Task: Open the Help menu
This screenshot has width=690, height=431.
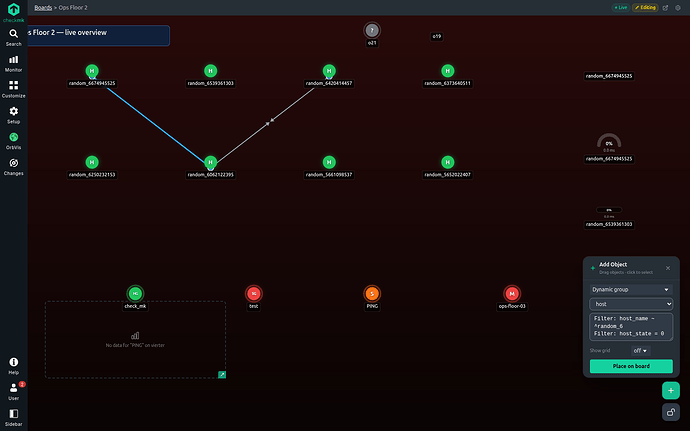Action: tap(14, 366)
